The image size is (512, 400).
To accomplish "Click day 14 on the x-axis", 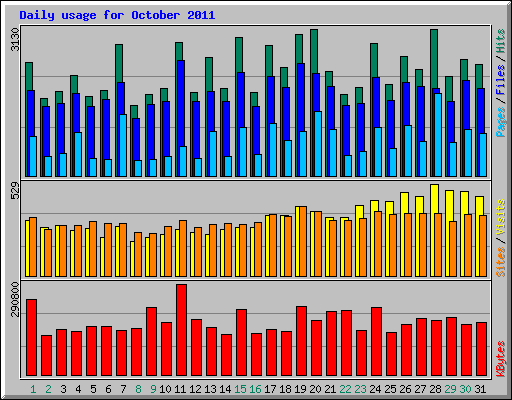I will (x=225, y=389).
